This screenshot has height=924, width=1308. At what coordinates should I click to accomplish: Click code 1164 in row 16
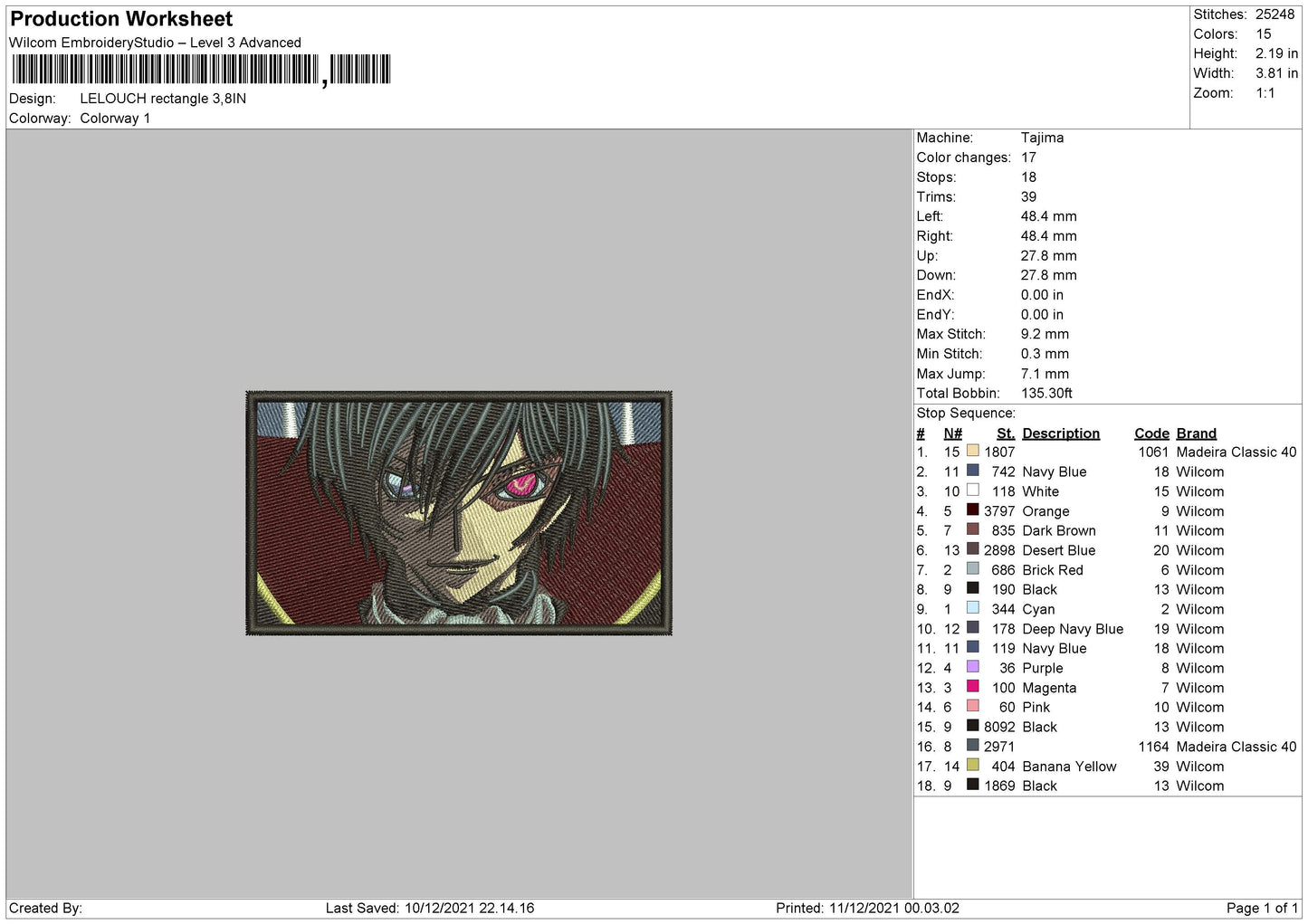pos(1153,747)
